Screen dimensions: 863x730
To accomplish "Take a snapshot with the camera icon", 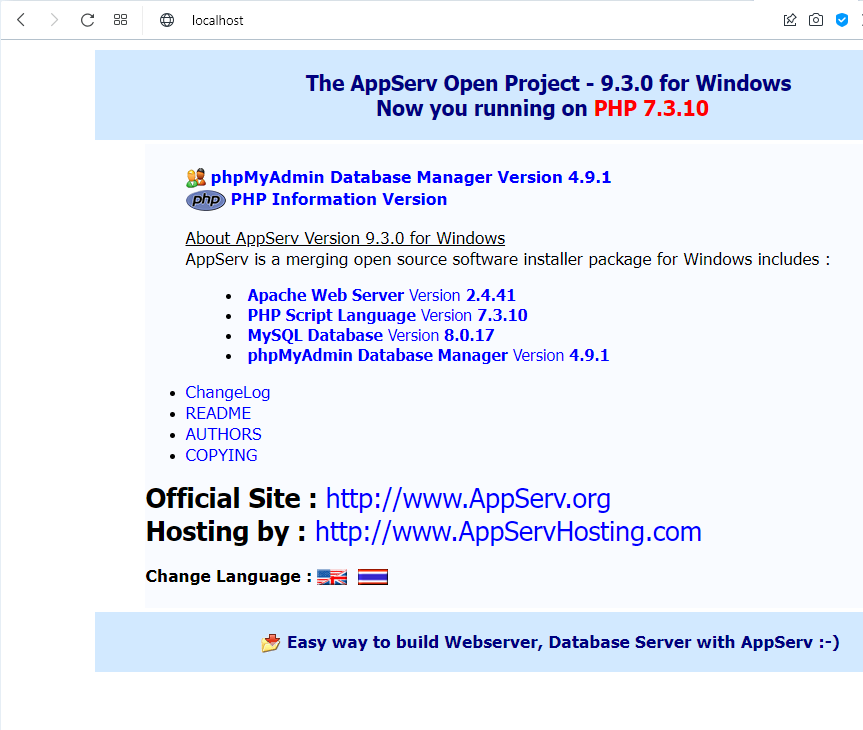I will pos(816,20).
